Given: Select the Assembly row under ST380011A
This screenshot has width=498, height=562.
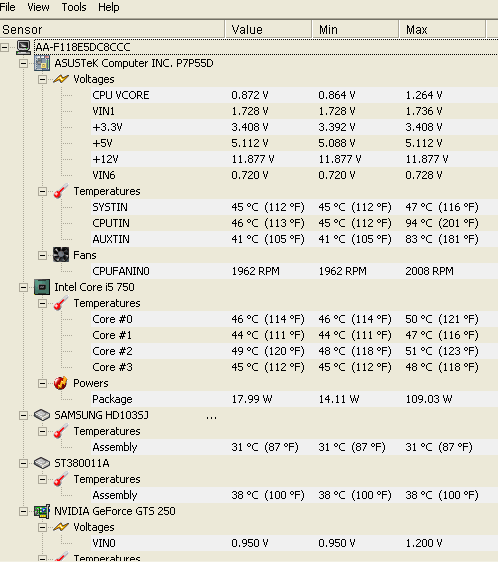Looking at the screenshot, I should point(294,495).
